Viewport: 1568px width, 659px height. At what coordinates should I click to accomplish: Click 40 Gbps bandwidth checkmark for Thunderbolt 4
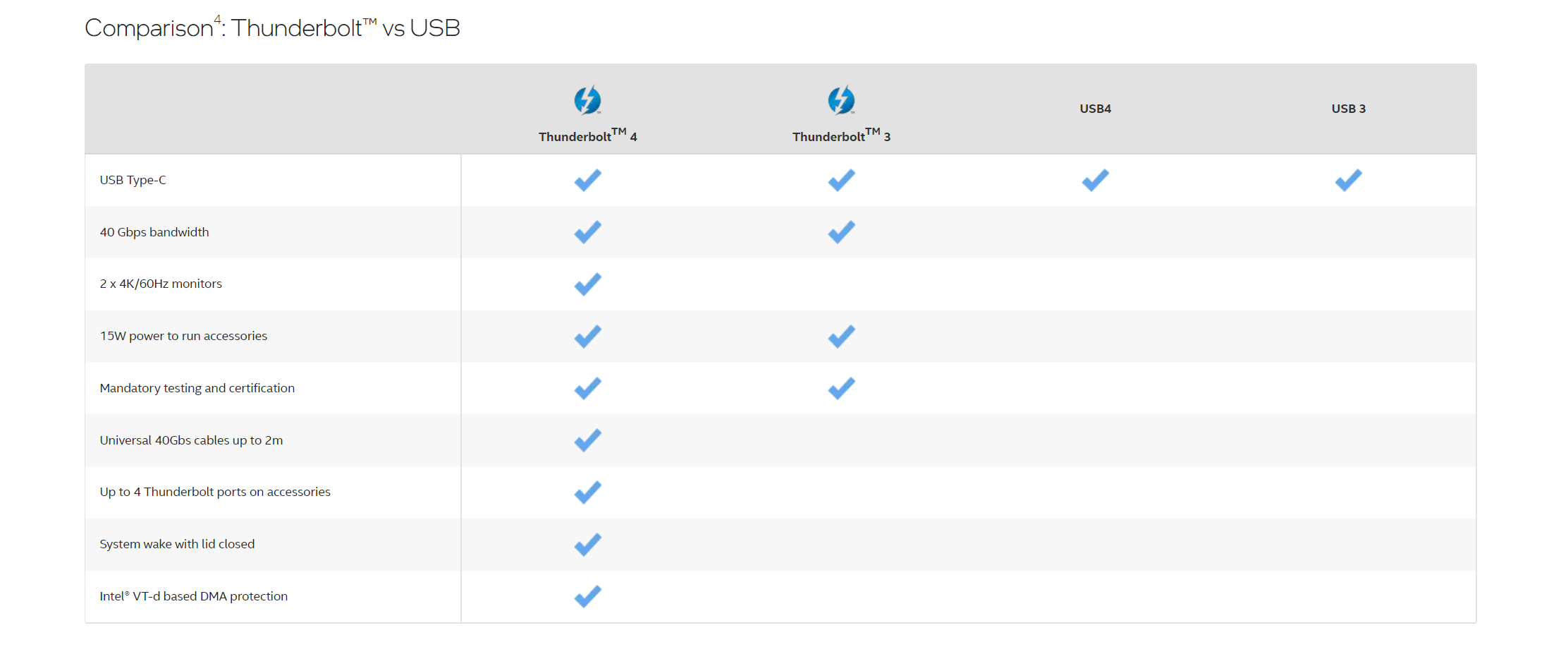pyautogui.click(x=587, y=232)
